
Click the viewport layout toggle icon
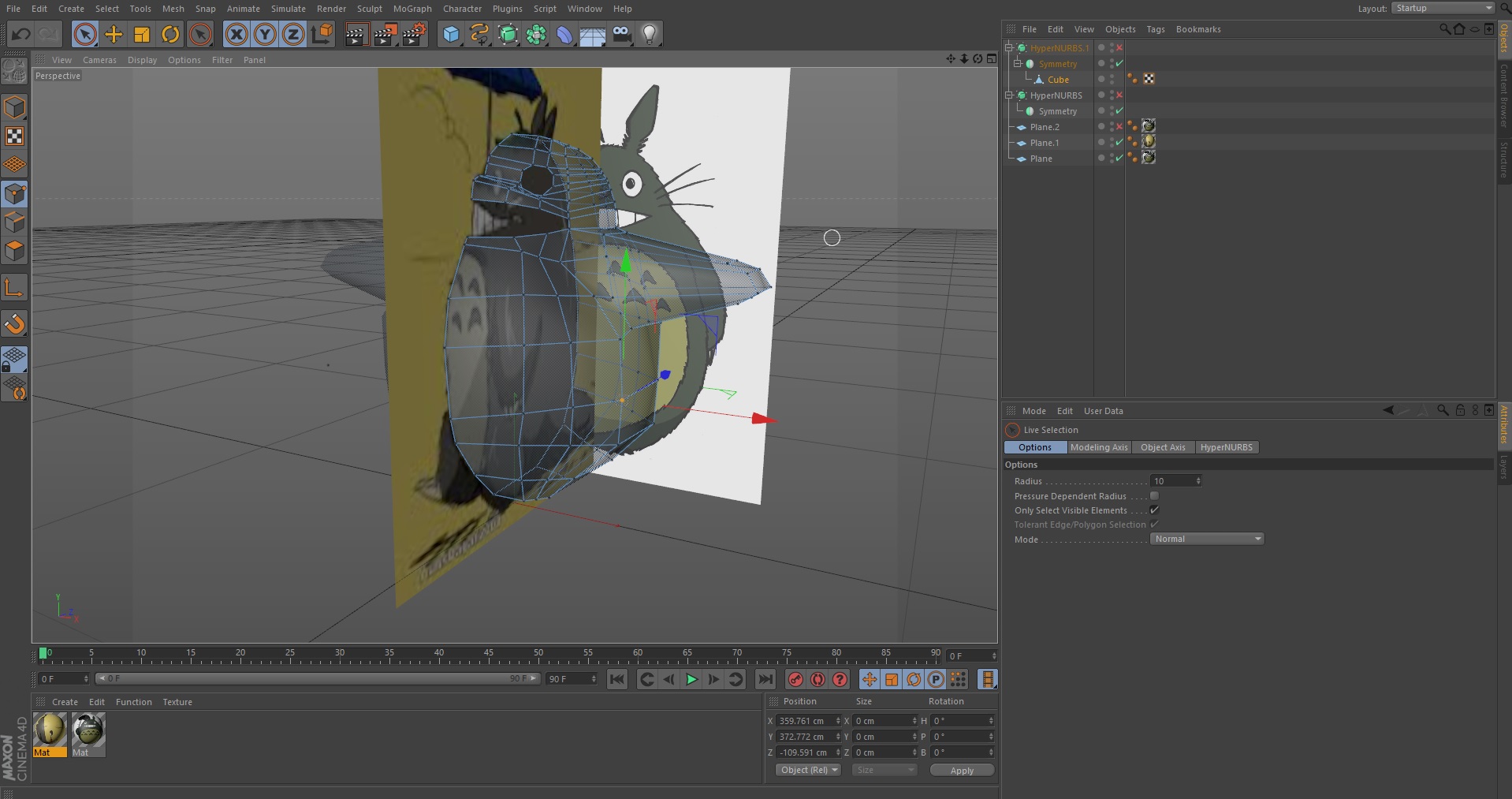pyautogui.click(x=992, y=59)
